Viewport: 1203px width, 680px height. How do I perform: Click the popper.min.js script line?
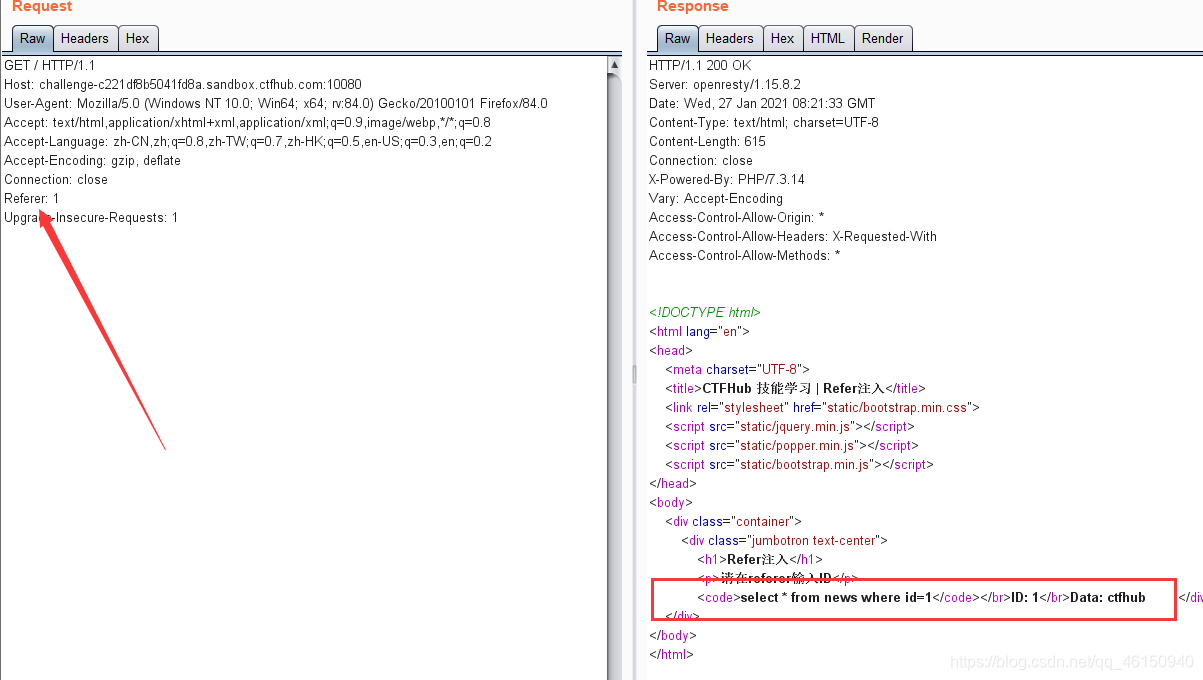791,446
